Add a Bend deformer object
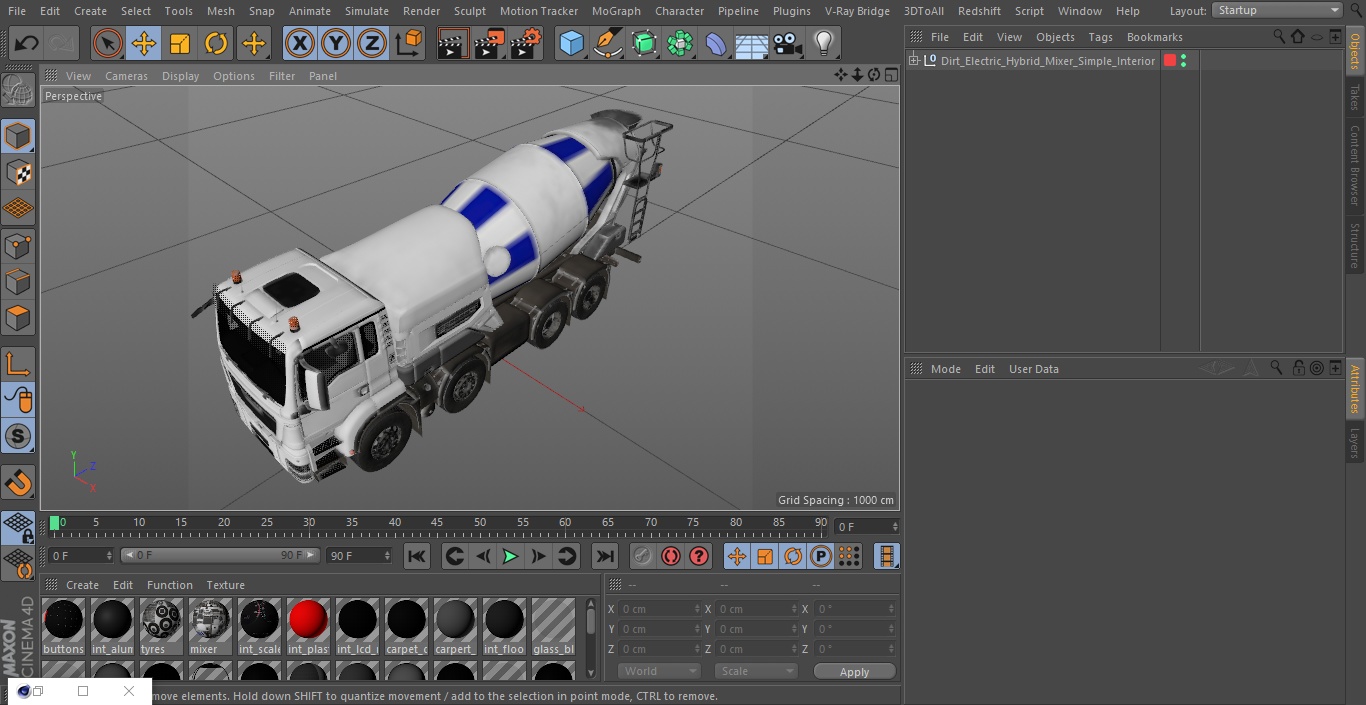This screenshot has width=1366, height=705. pyautogui.click(x=716, y=43)
